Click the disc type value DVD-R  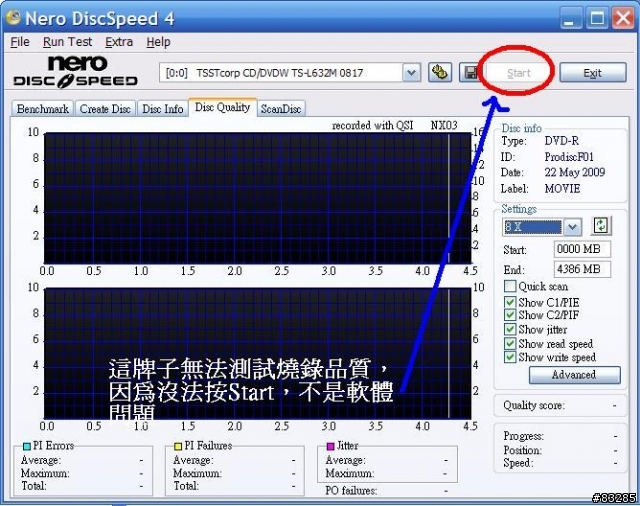coord(561,141)
